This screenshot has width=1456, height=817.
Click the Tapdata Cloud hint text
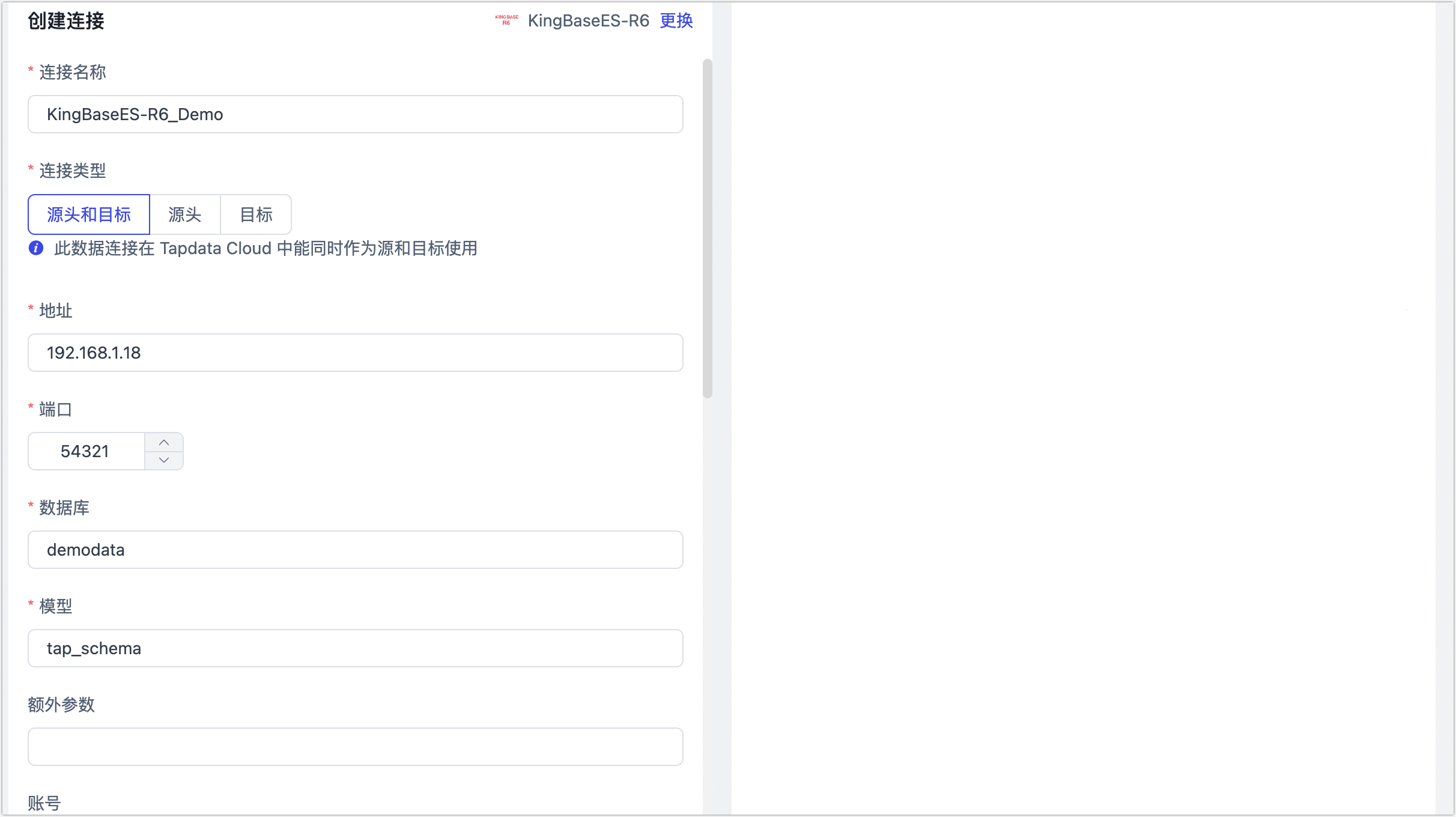(266, 248)
